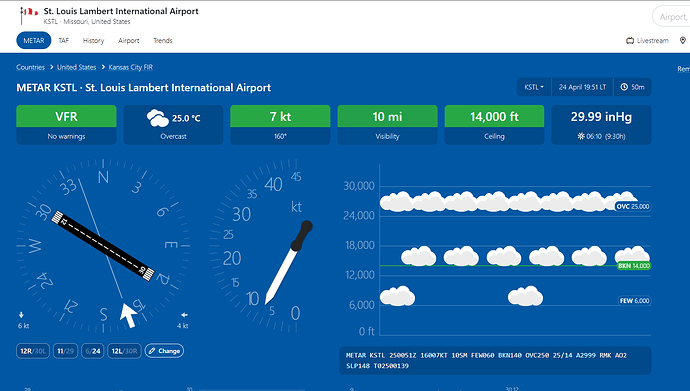Click the Airport search input field
This screenshot has width=690, height=391.
pos(672,17)
